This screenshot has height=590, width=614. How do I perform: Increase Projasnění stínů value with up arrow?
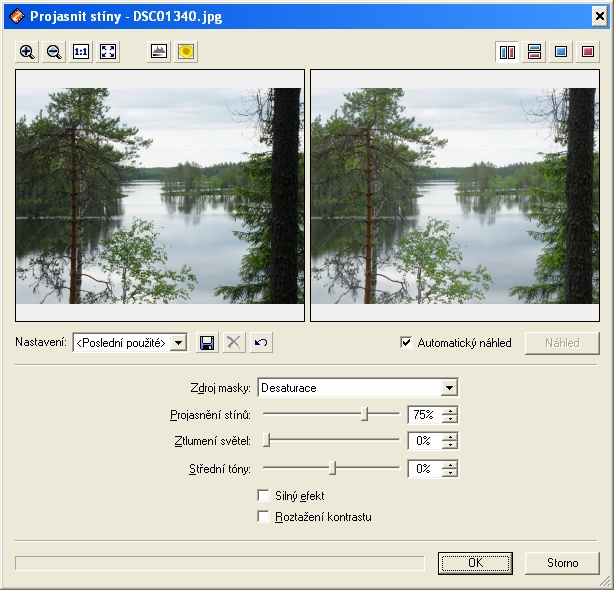click(x=450, y=410)
